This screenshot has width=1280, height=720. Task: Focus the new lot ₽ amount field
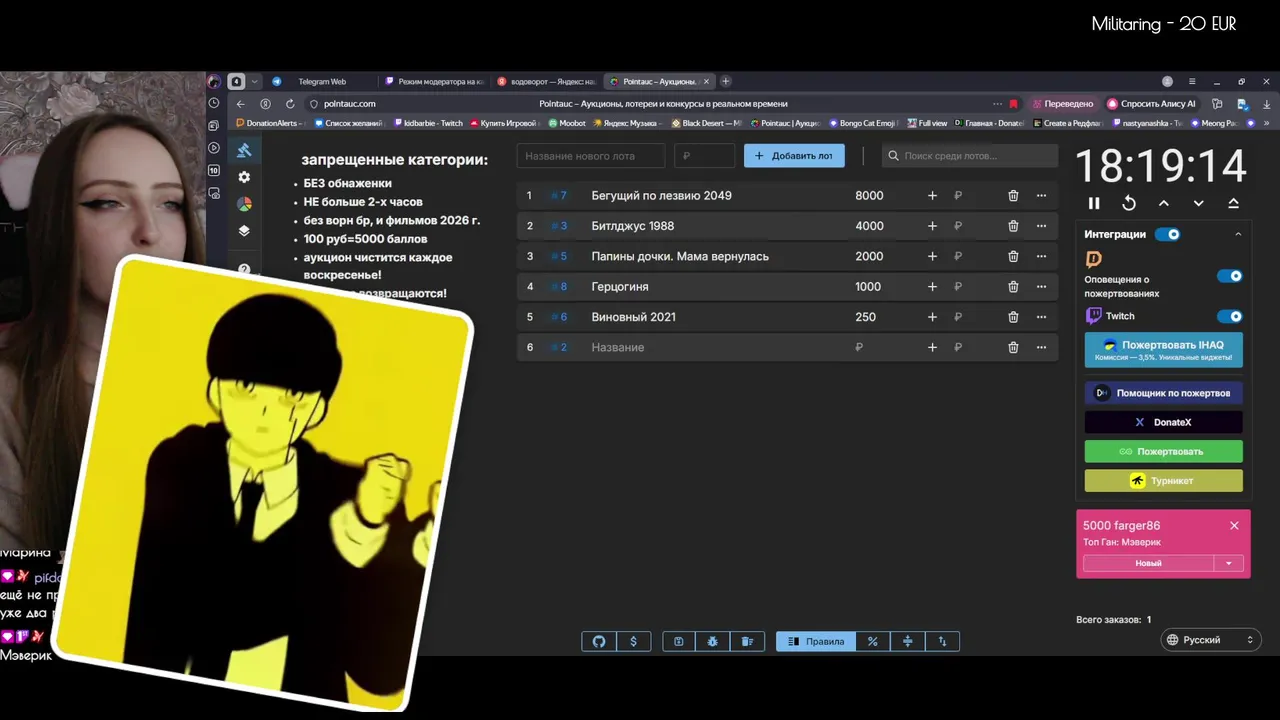pos(705,156)
